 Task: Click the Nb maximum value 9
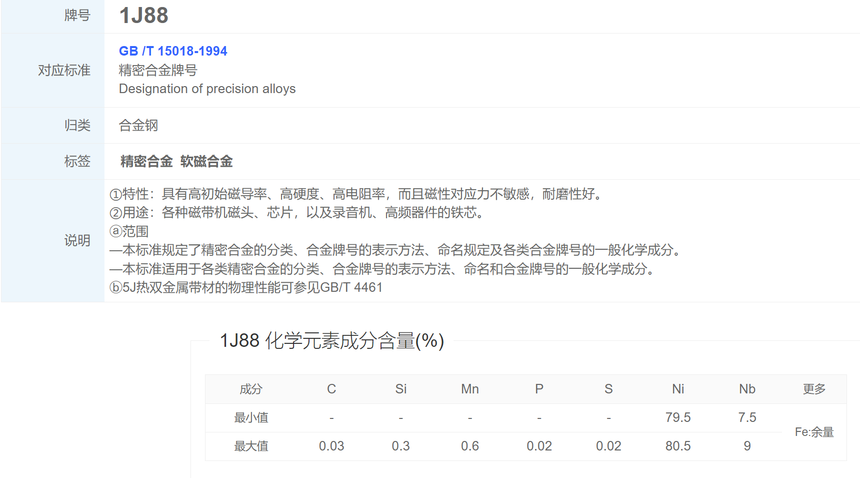(747, 446)
